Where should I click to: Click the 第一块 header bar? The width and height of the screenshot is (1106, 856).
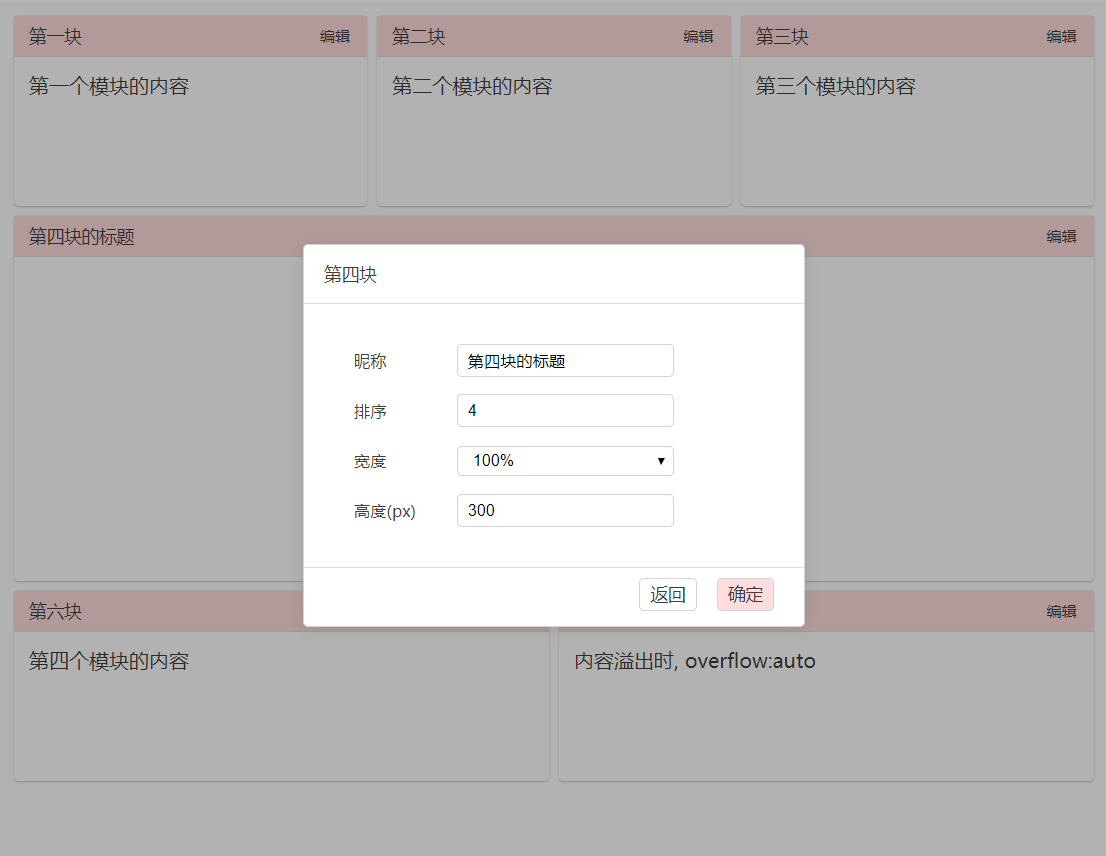[190, 36]
